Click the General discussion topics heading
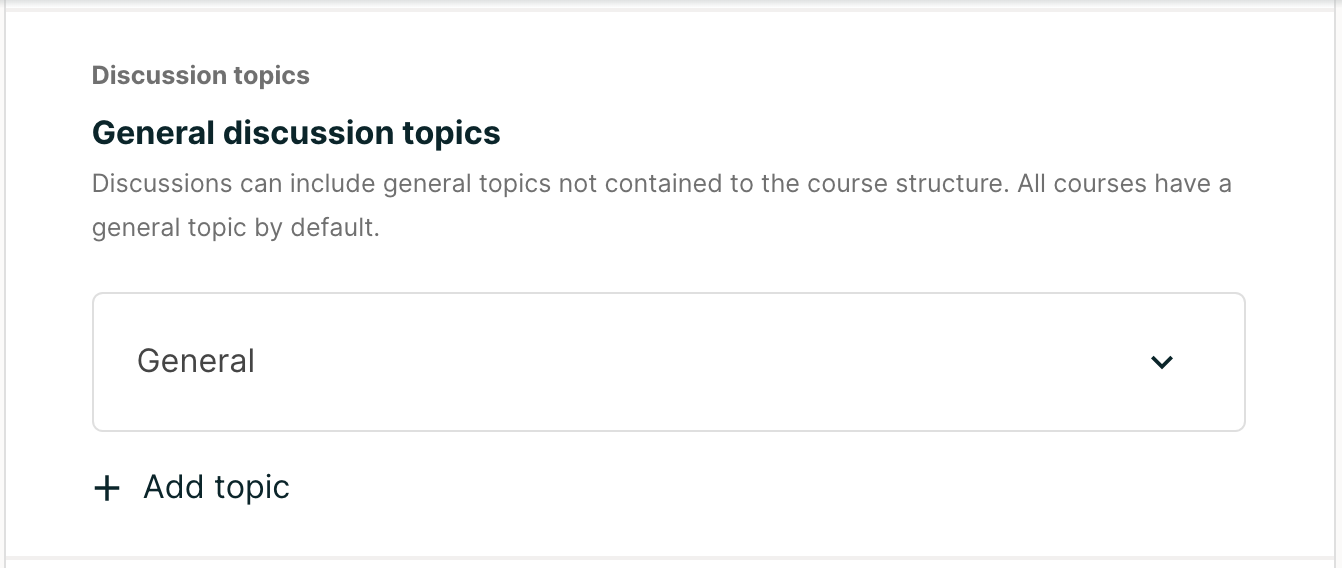Screen dimensions: 1342x568 click(x=296, y=133)
